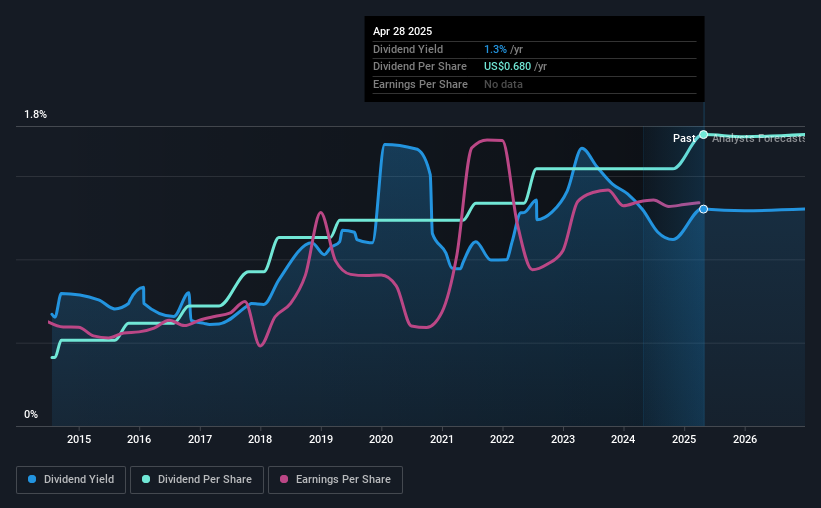Toggle the Earnings Per Share legend button
This screenshot has width=821, height=508.
click(x=335, y=480)
